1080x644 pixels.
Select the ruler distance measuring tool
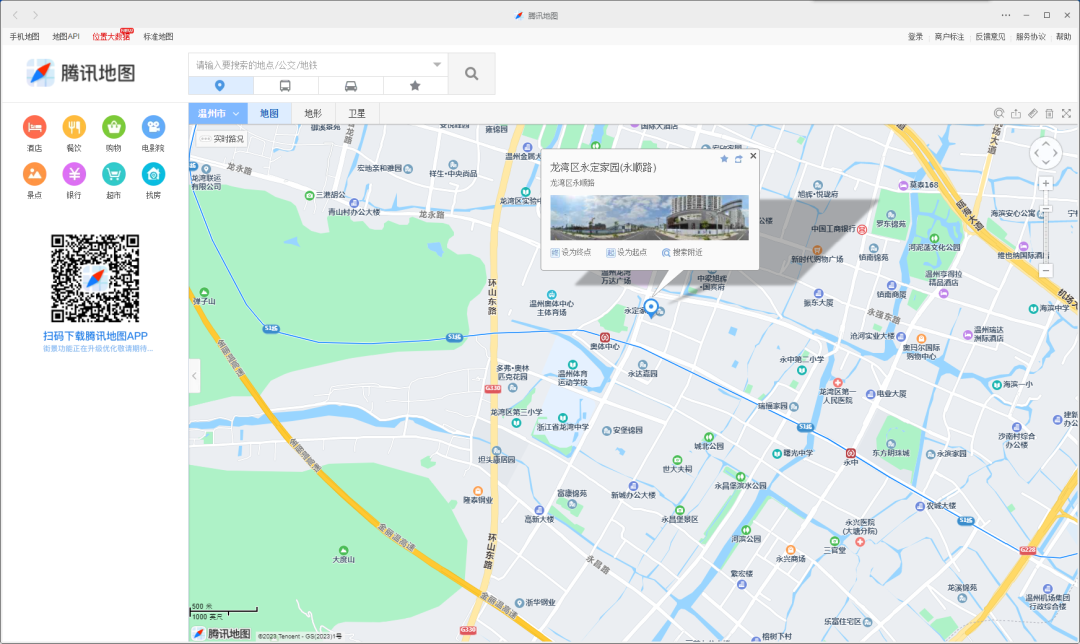[1032, 114]
